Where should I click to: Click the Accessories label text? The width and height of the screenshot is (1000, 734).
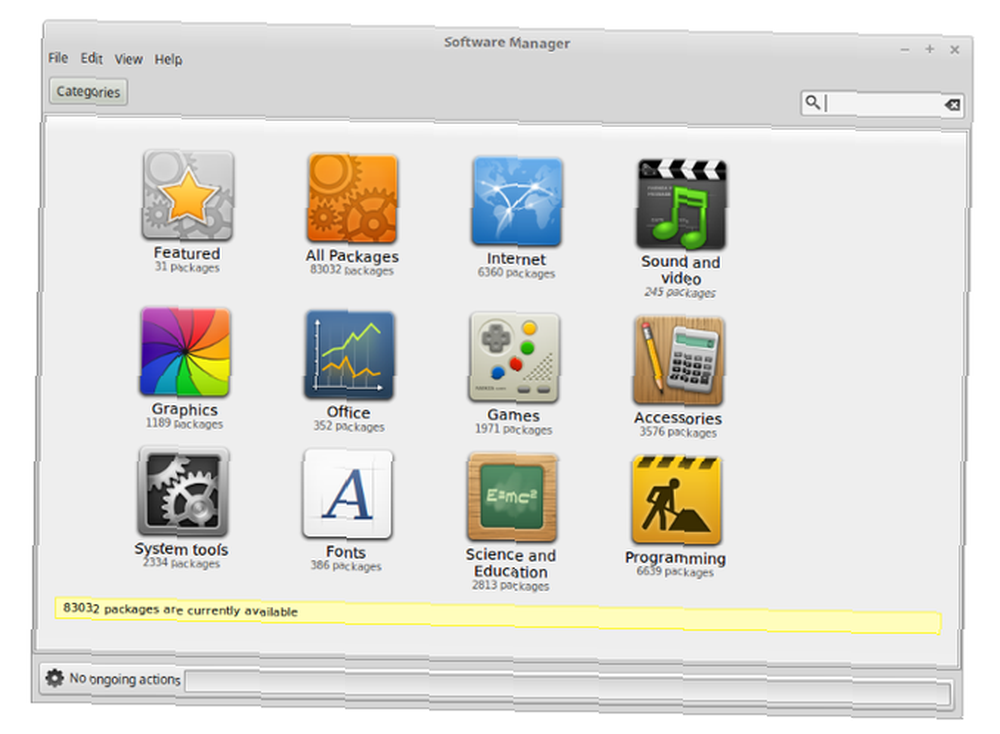(678, 418)
